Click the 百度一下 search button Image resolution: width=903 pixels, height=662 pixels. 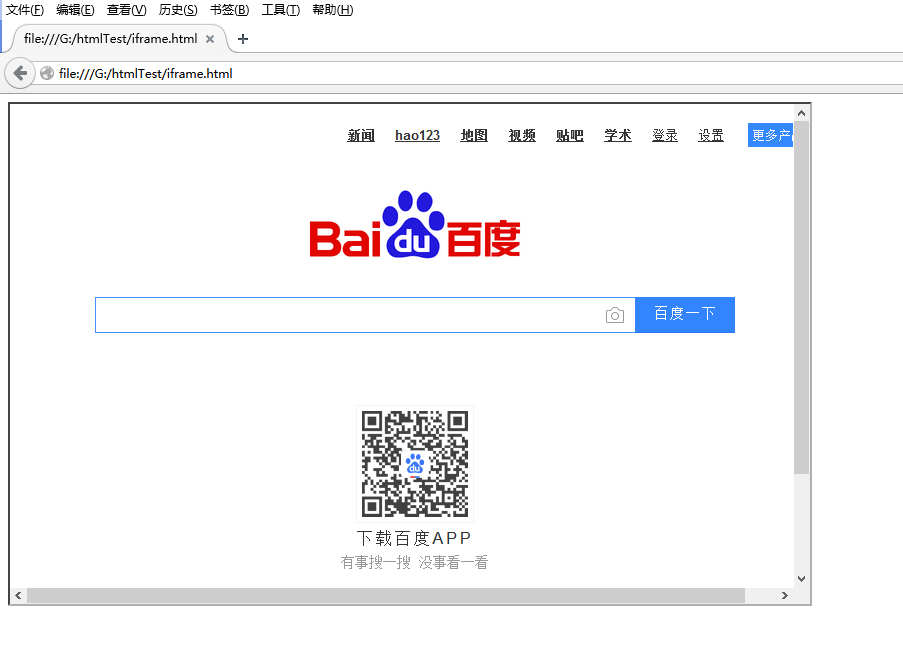click(x=684, y=314)
